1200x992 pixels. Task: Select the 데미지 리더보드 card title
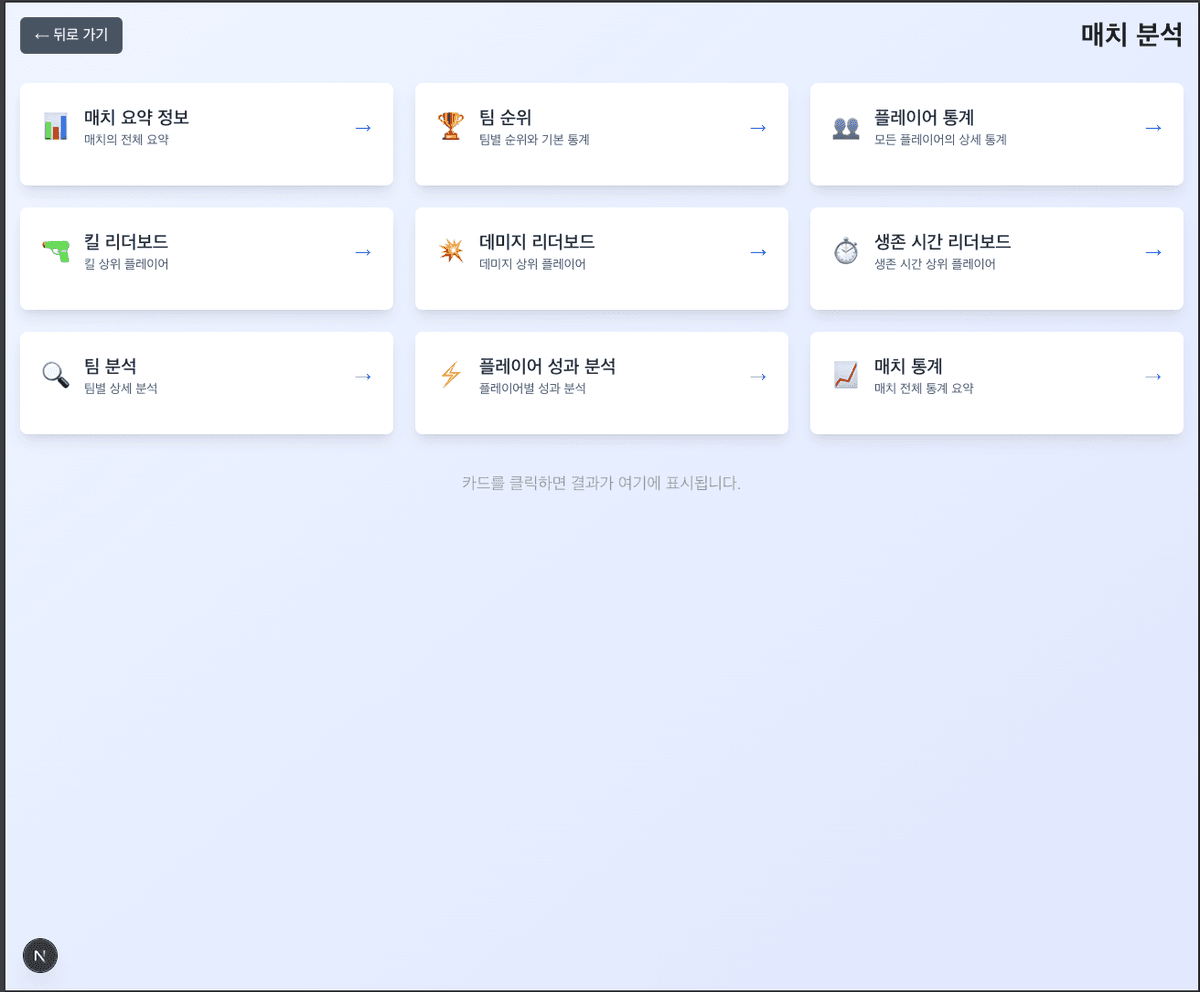(x=537, y=242)
